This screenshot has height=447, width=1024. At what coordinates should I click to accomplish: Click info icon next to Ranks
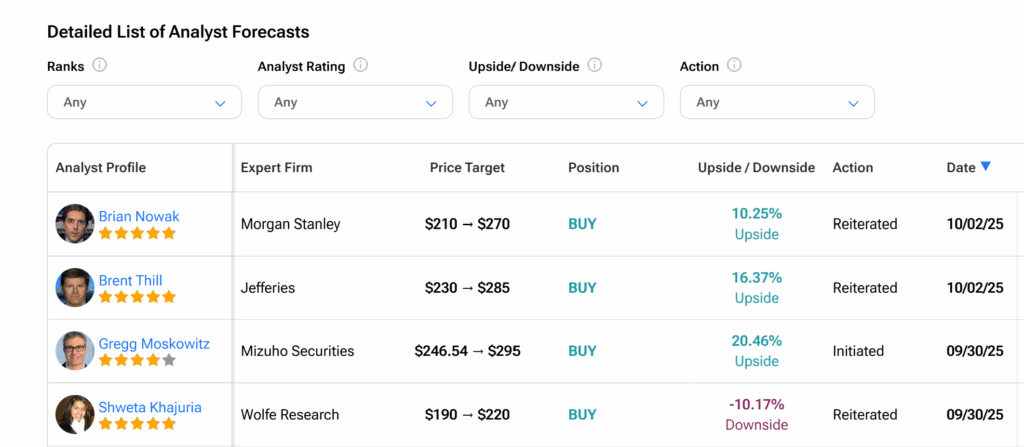tap(99, 65)
